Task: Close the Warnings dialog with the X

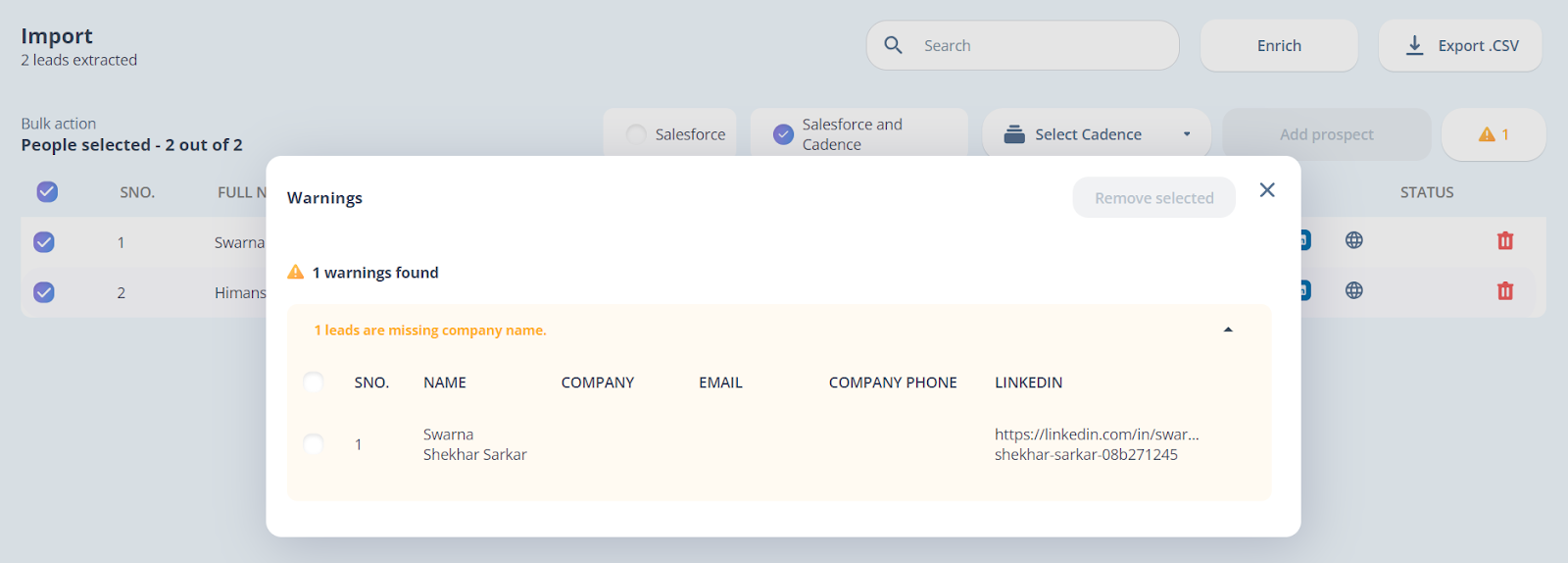Action: coord(1267,190)
